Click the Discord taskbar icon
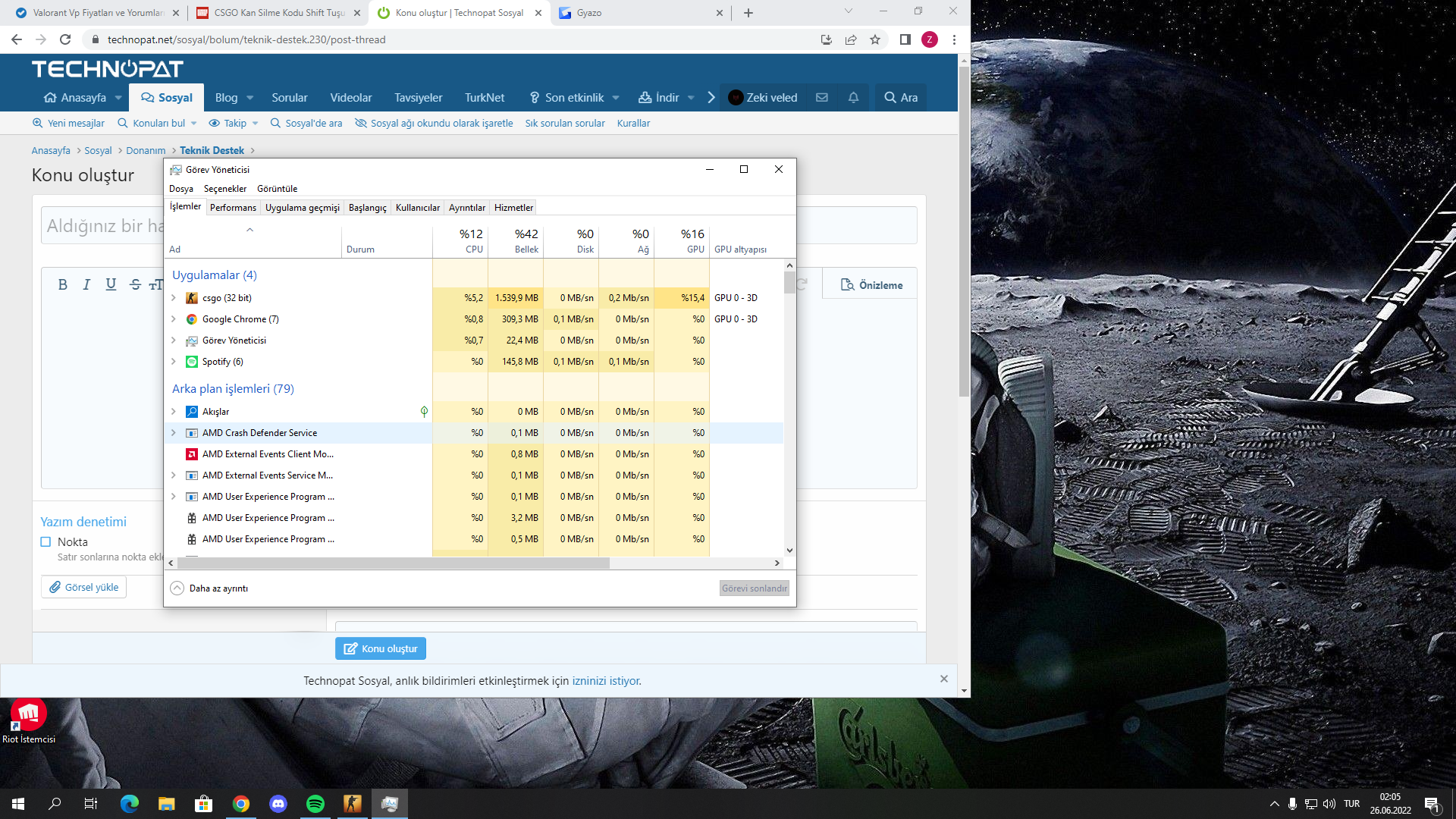Screen dimensions: 1456x819 coord(278,804)
